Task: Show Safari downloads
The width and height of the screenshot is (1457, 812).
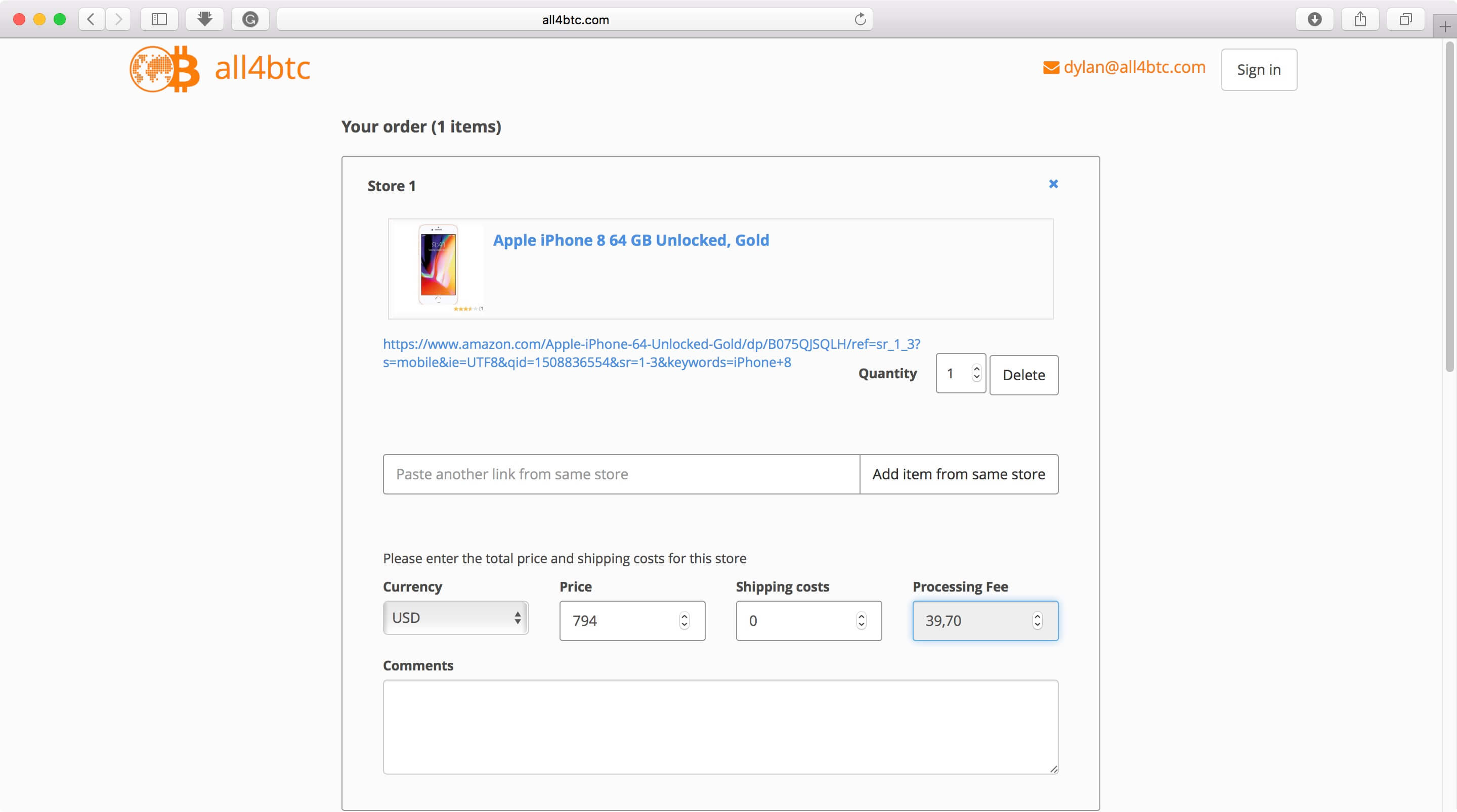Action: tap(1314, 19)
